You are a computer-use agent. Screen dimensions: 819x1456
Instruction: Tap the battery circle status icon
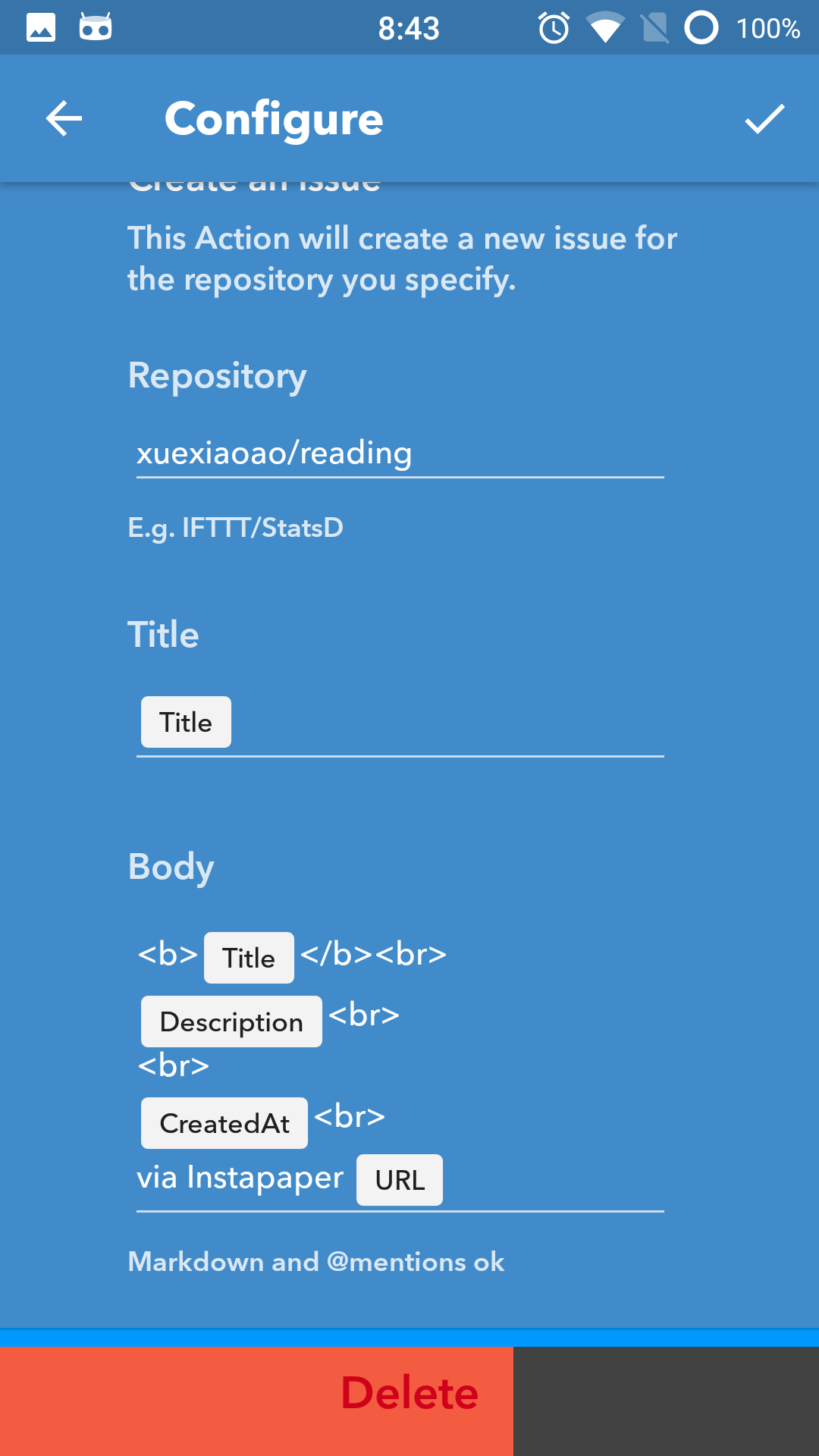pyautogui.click(x=701, y=28)
